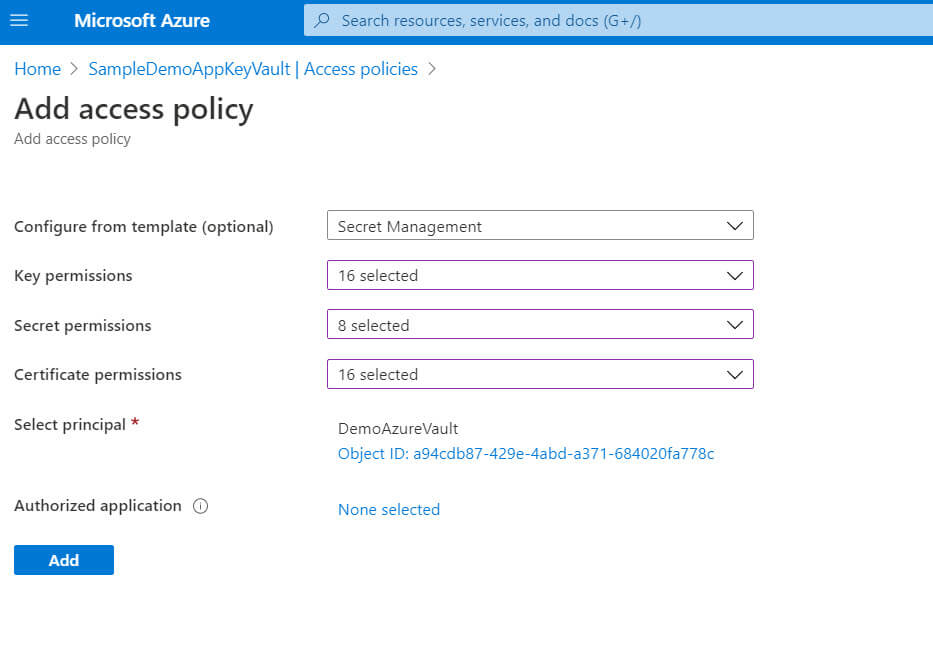Click the search magnifier icon
The width and height of the screenshot is (933, 654).
pyautogui.click(x=322, y=20)
